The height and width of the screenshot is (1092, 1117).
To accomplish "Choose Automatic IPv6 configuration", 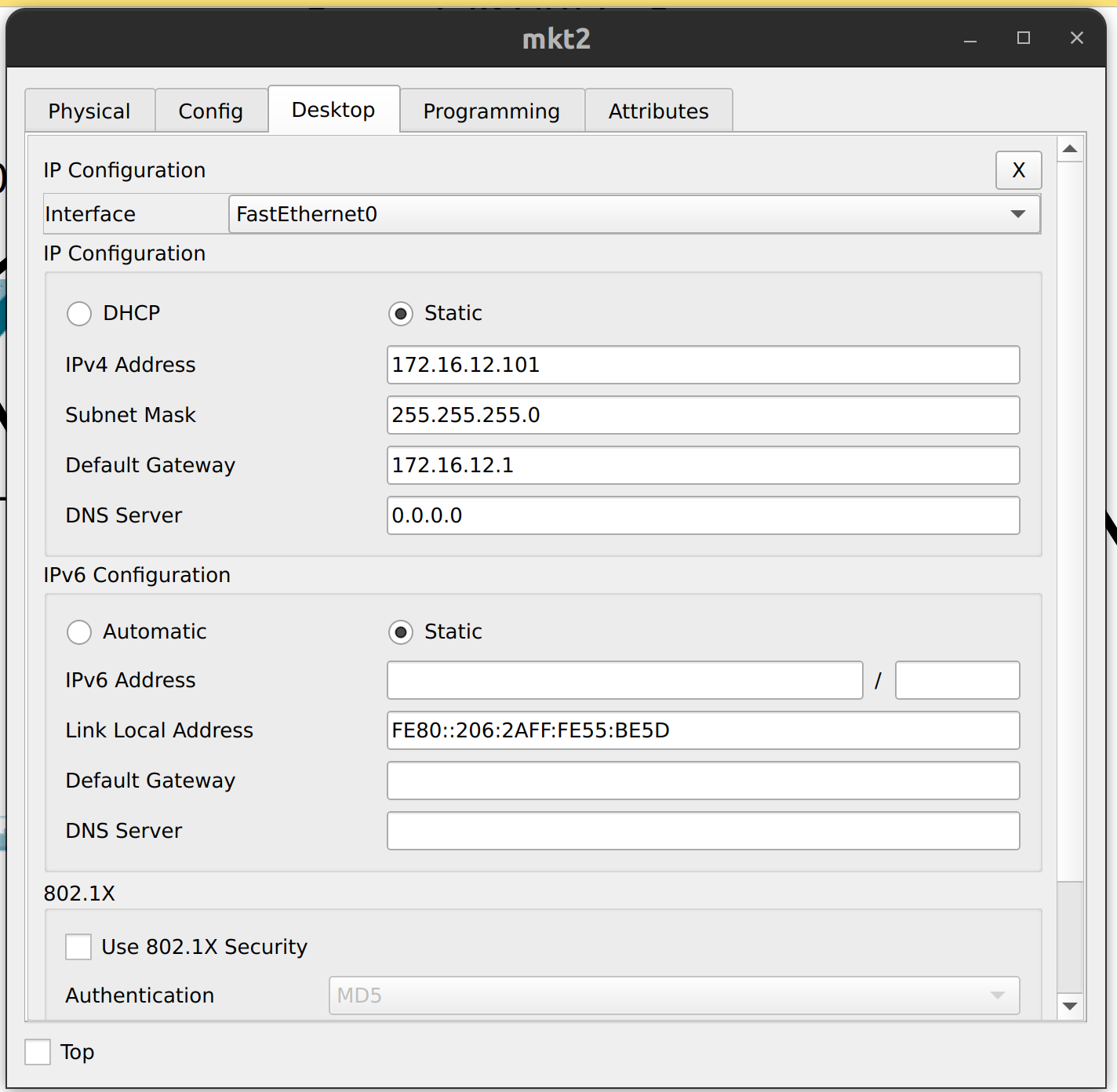I will 78,632.
